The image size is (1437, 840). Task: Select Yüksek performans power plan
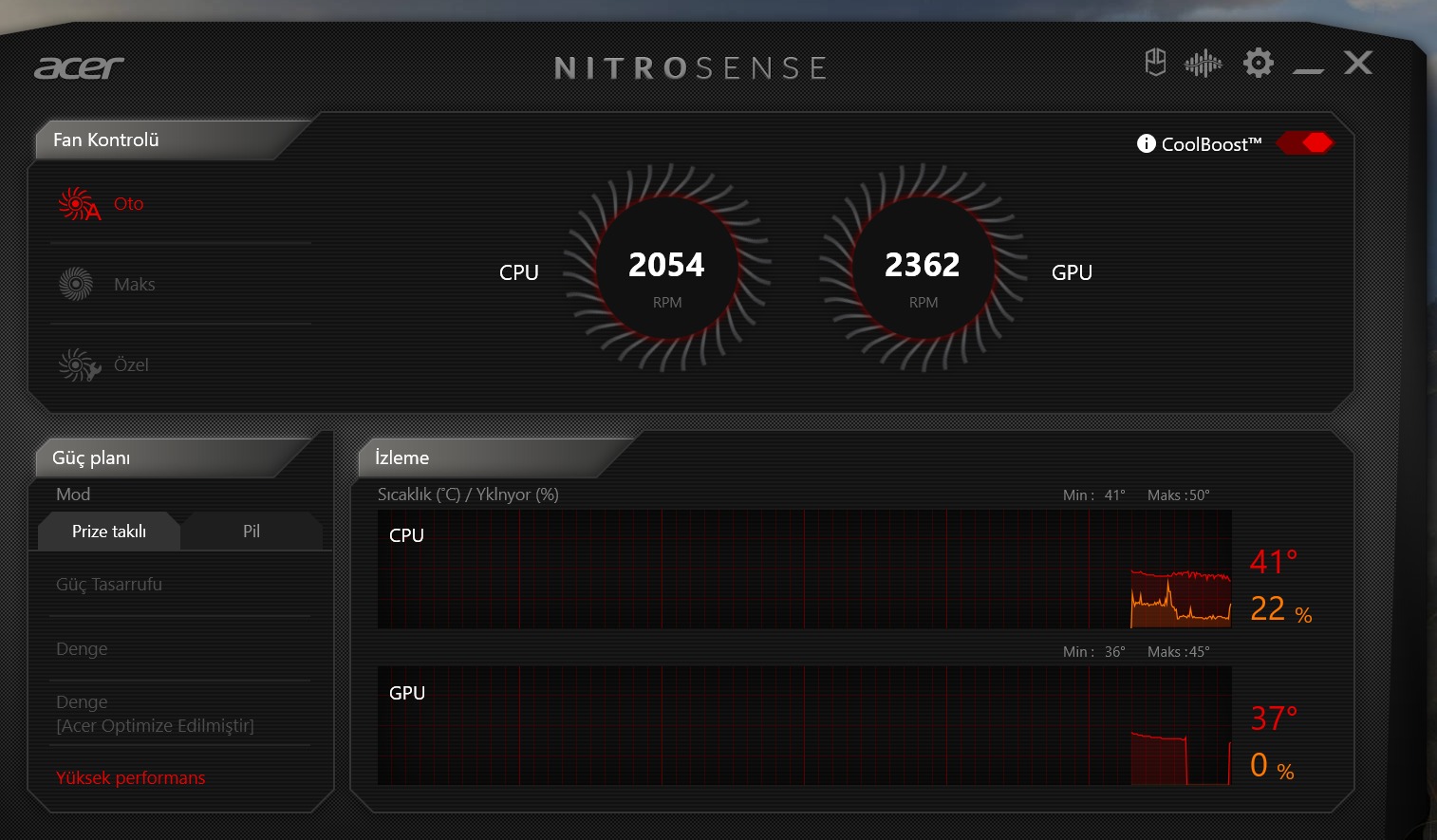(x=130, y=777)
